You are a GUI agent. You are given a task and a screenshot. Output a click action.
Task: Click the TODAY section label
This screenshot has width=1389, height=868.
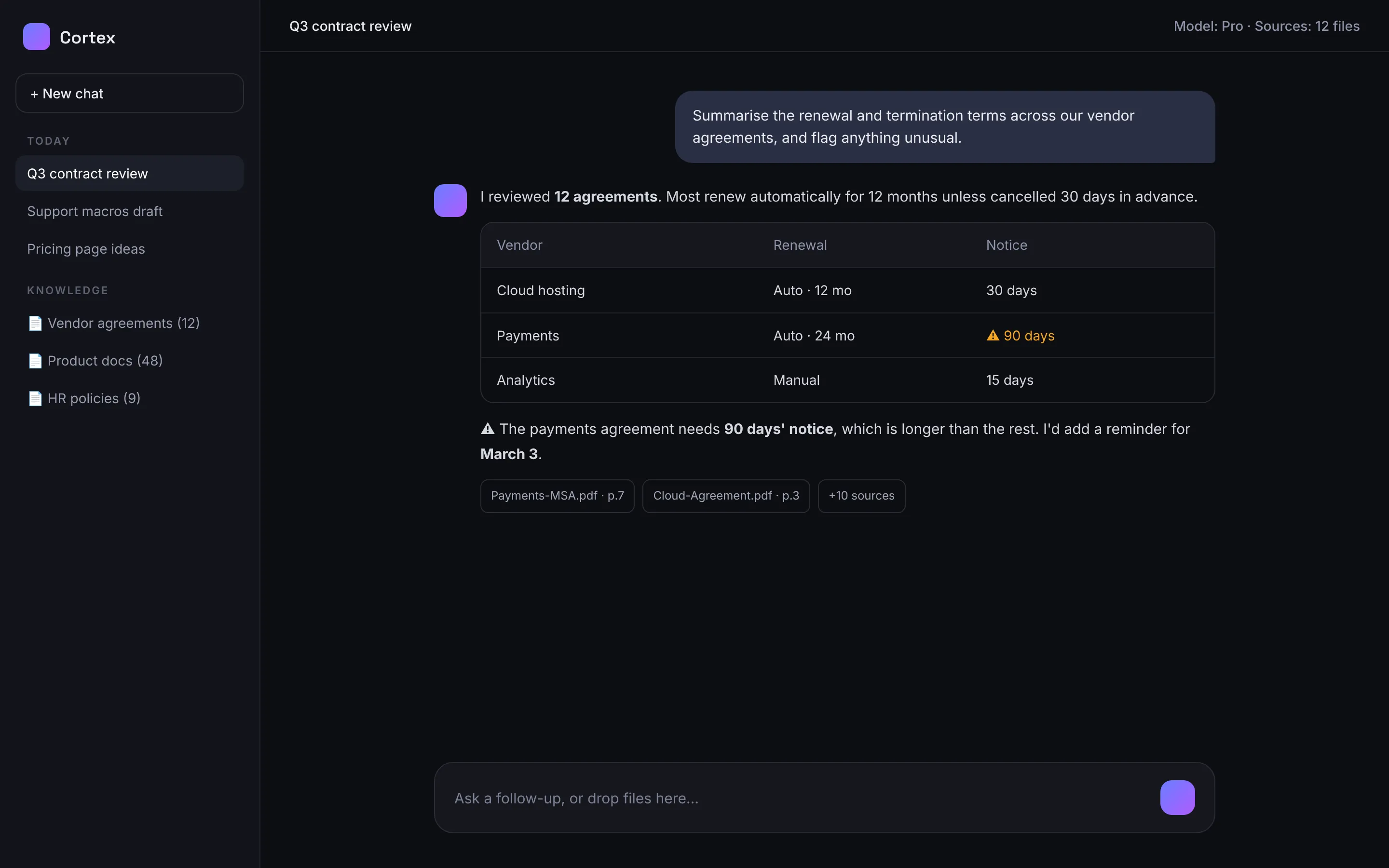[48, 141]
